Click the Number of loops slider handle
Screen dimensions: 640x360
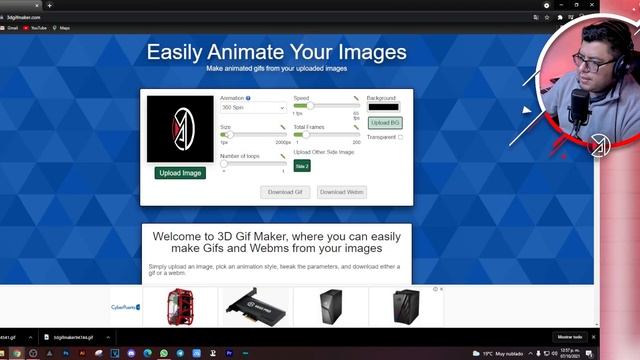point(224,164)
